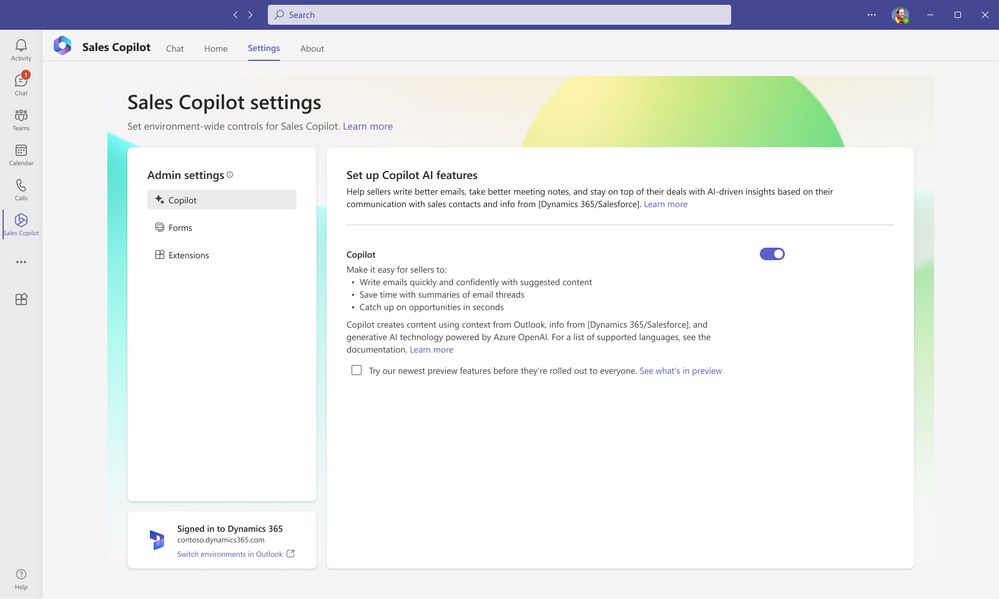Image resolution: width=999 pixels, height=599 pixels.
Task: Click Write emails quickly bullet text
Action: pyautogui.click(x=475, y=282)
